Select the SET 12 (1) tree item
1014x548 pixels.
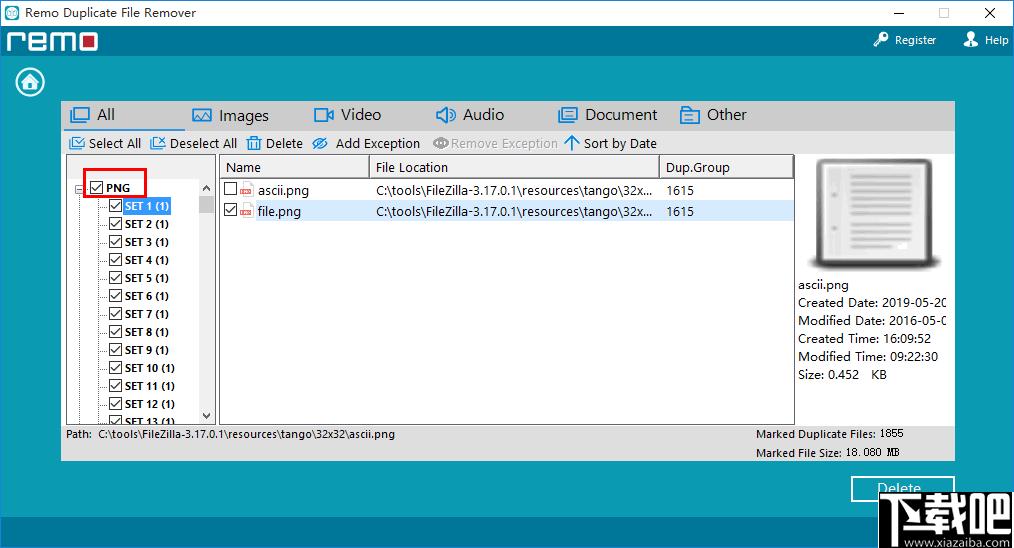pyautogui.click(x=149, y=404)
